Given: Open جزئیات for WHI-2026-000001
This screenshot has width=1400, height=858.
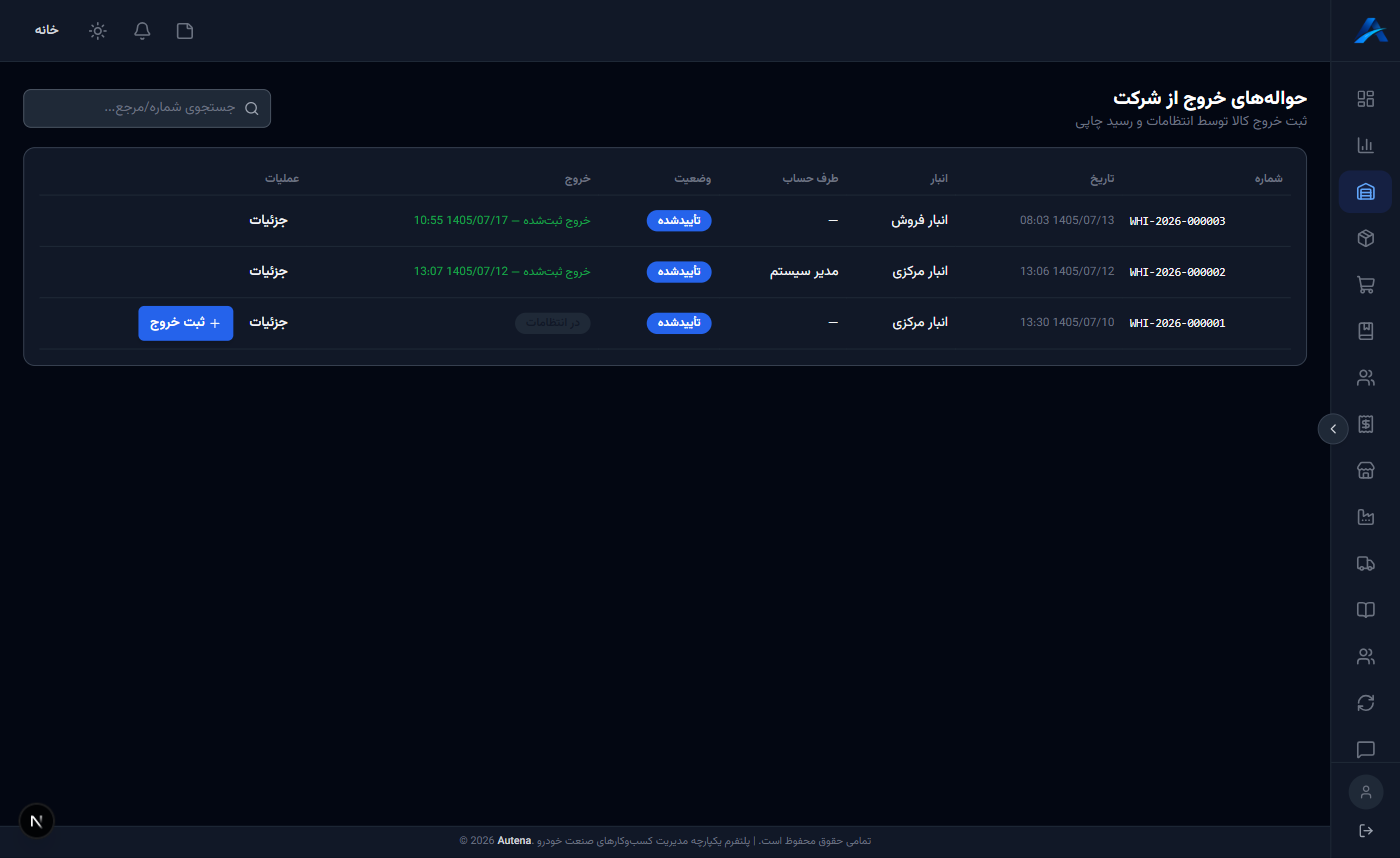Looking at the screenshot, I should click(x=268, y=322).
